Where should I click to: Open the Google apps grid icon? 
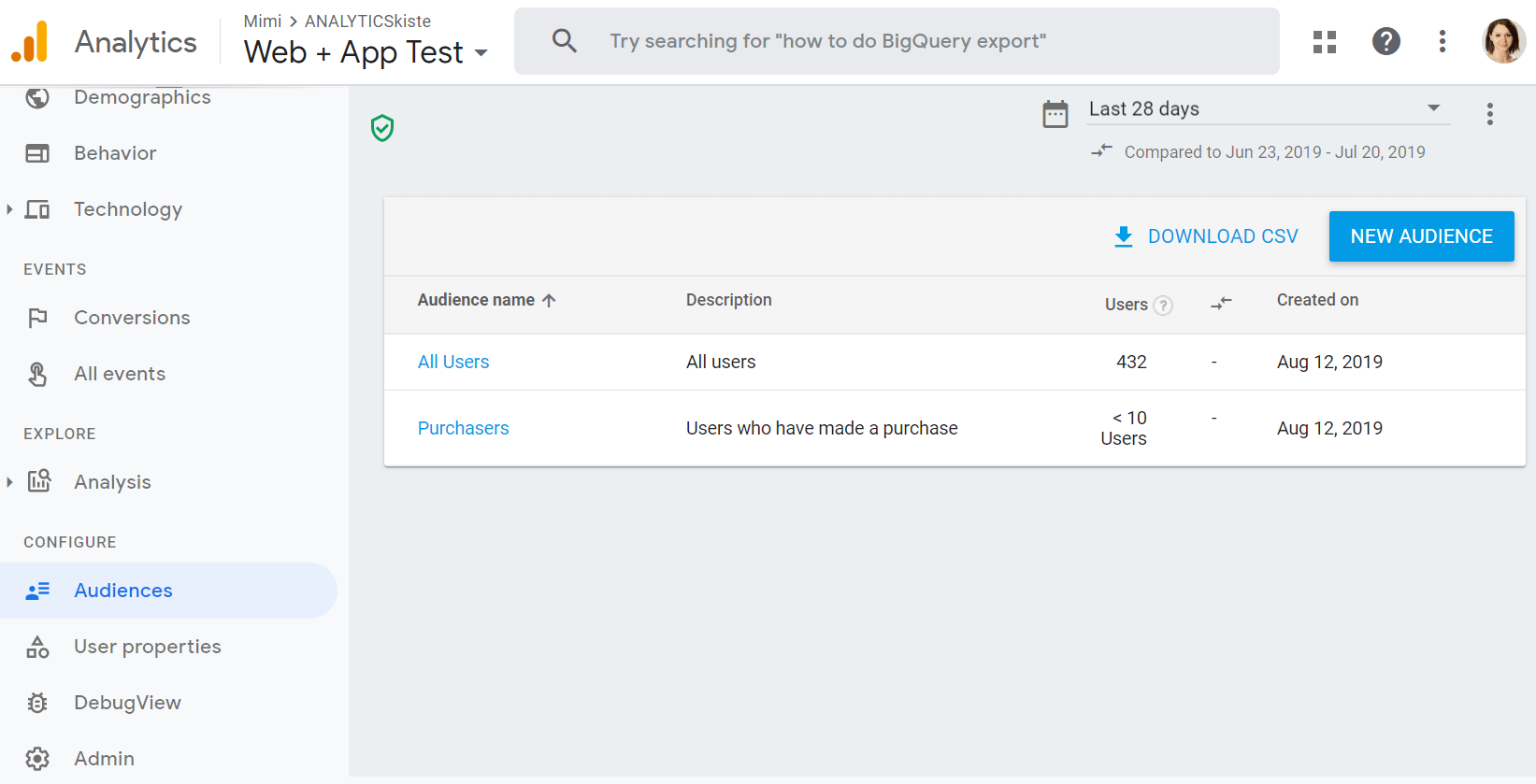(1324, 42)
